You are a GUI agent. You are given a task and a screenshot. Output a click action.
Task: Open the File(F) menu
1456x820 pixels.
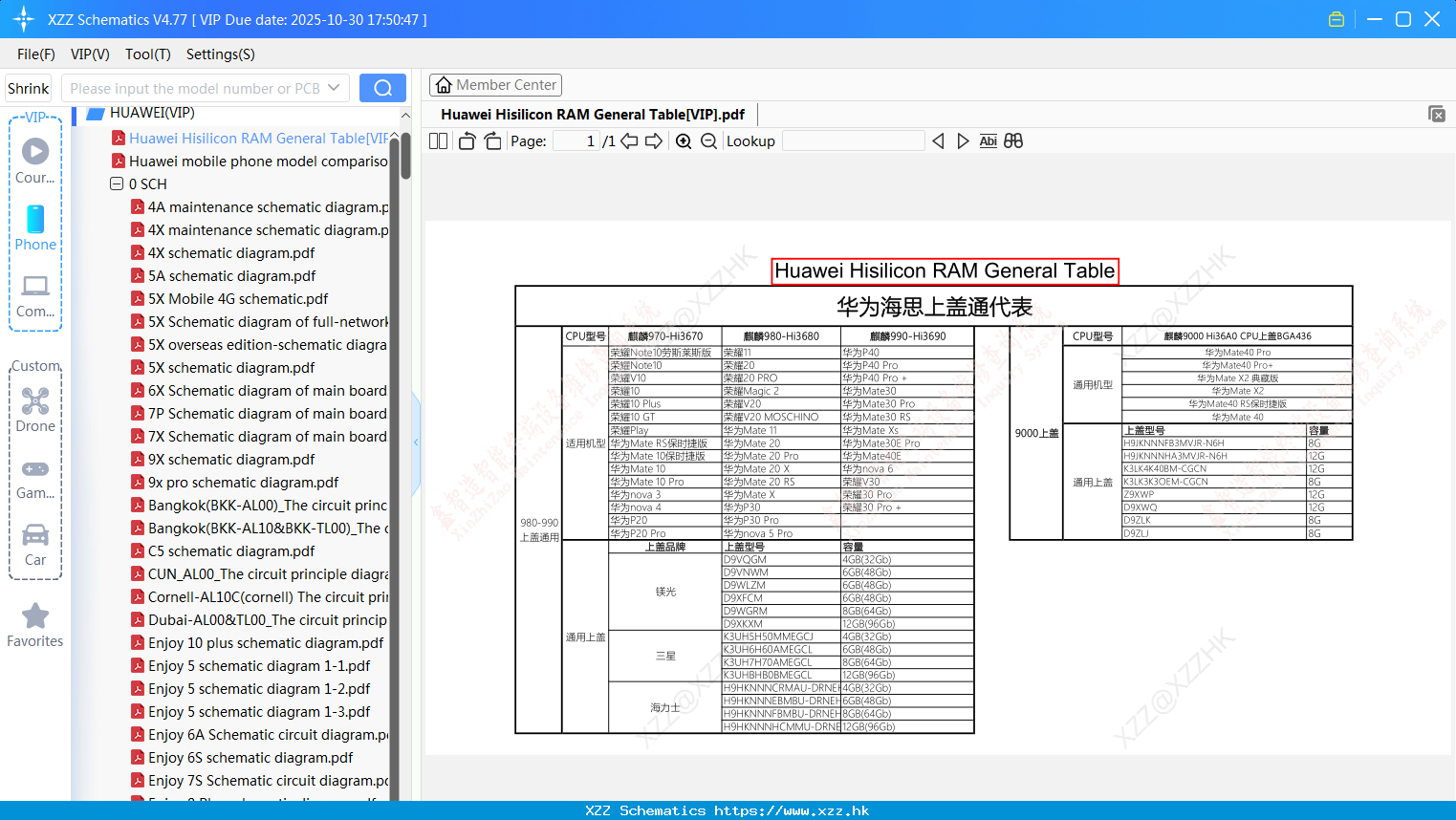pos(36,54)
